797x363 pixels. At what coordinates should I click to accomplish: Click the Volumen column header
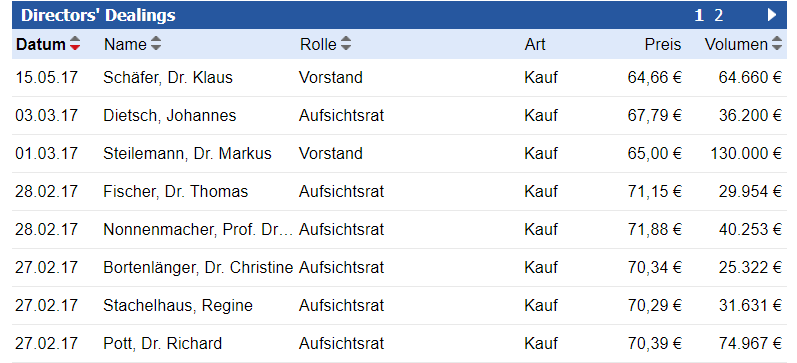point(736,44)
